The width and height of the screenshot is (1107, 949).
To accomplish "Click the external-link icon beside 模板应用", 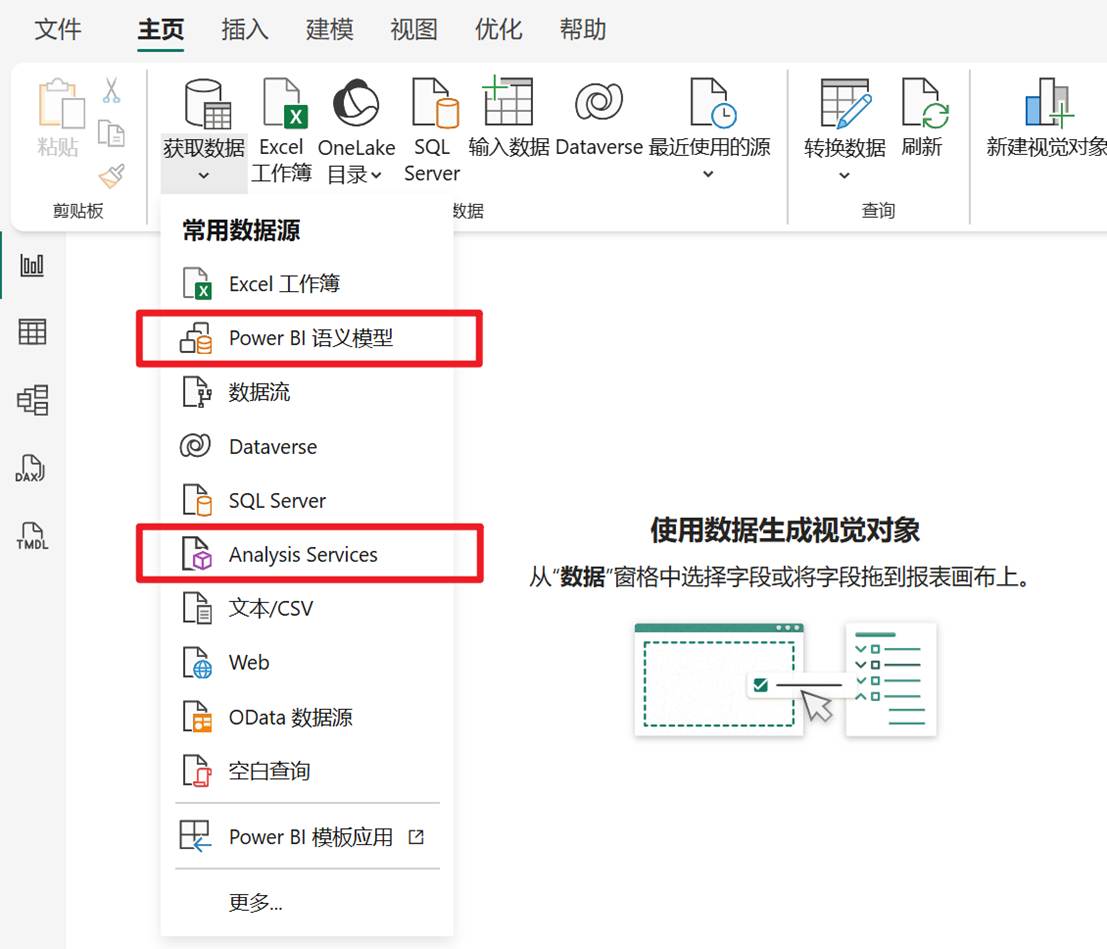I will click(x=417, y=837).
